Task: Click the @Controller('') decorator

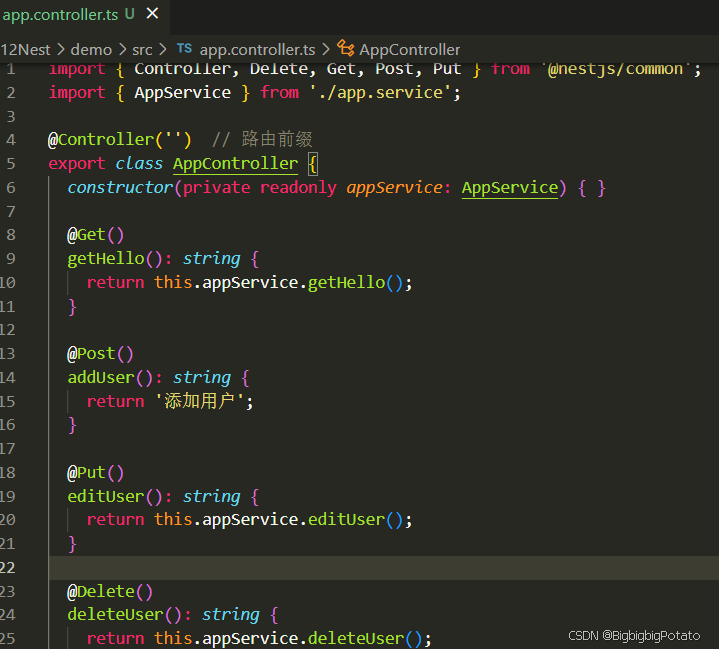Action: [120, 139]
